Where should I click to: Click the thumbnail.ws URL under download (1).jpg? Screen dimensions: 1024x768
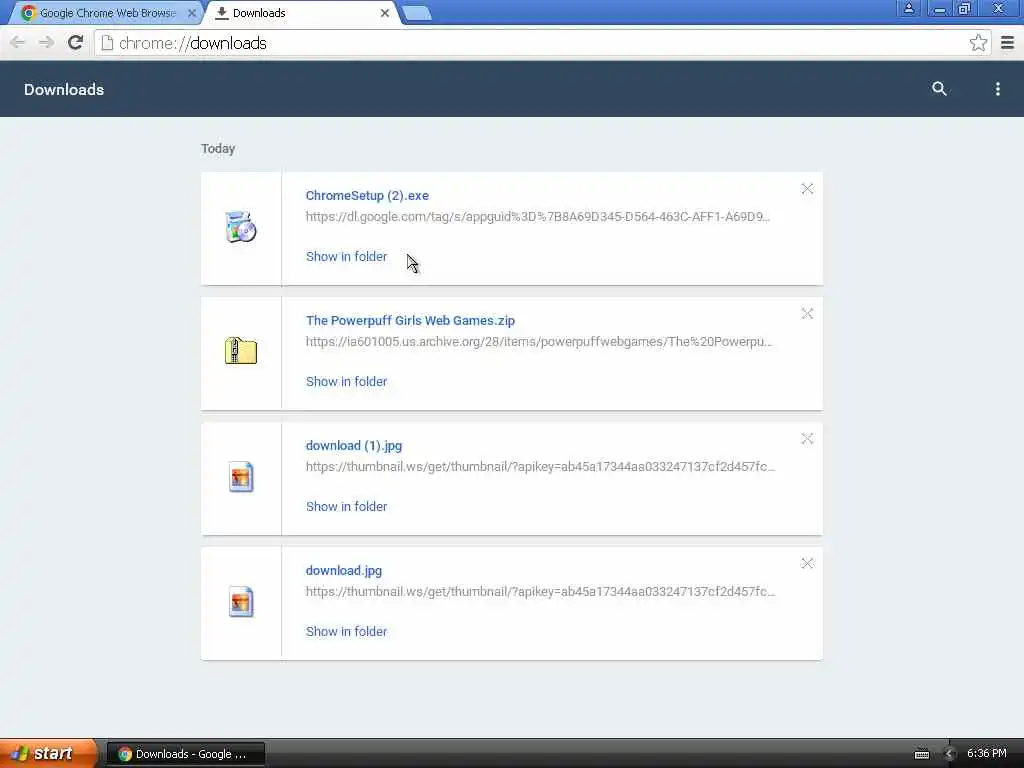541,466
